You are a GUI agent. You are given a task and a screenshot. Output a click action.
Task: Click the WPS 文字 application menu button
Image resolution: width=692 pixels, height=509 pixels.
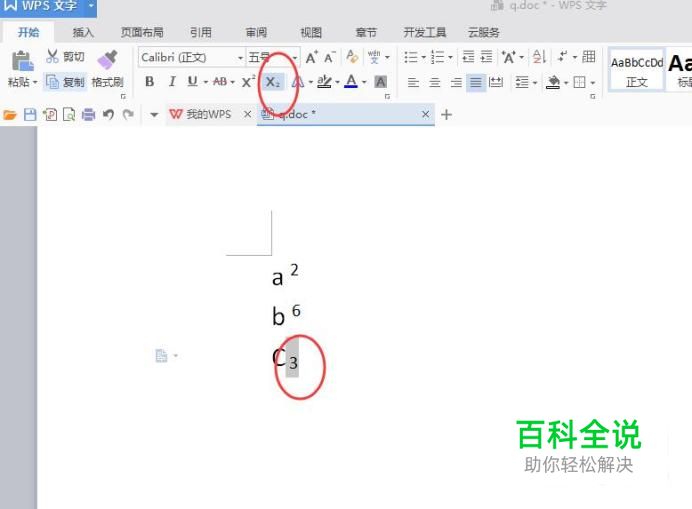point(48,7)
